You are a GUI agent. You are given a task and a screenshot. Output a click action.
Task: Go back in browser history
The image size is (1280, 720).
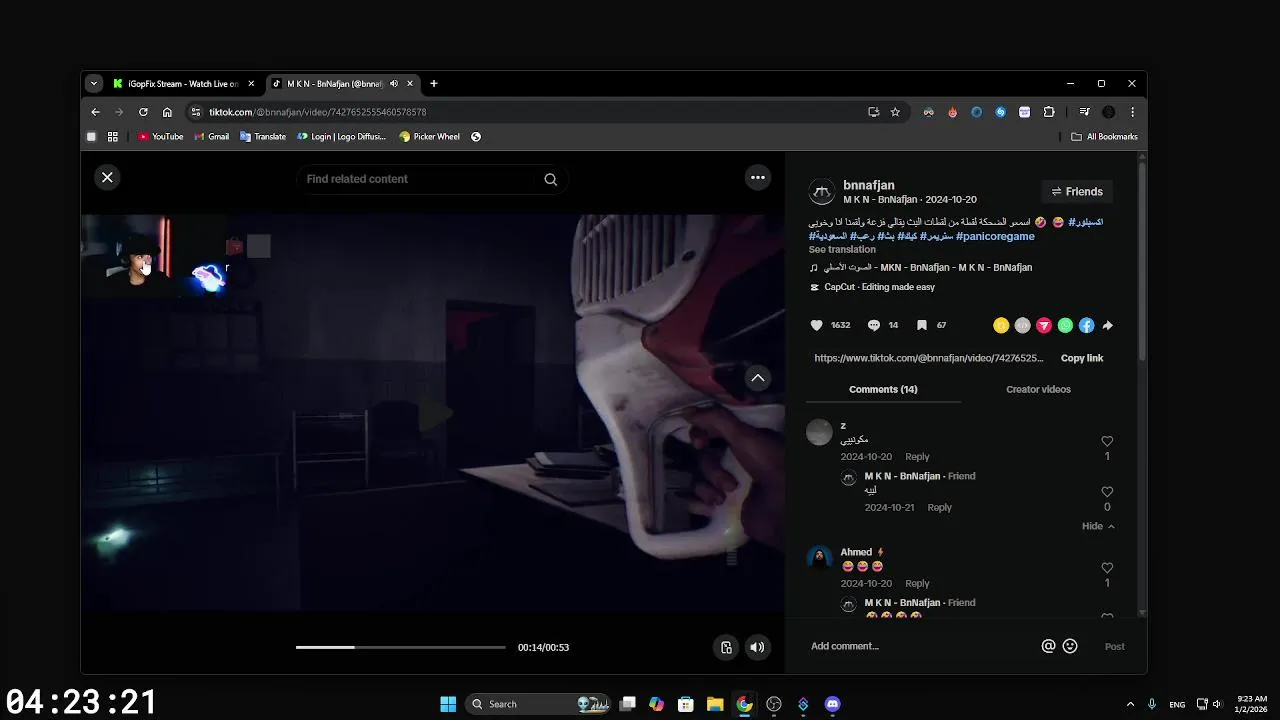point(95,112)
